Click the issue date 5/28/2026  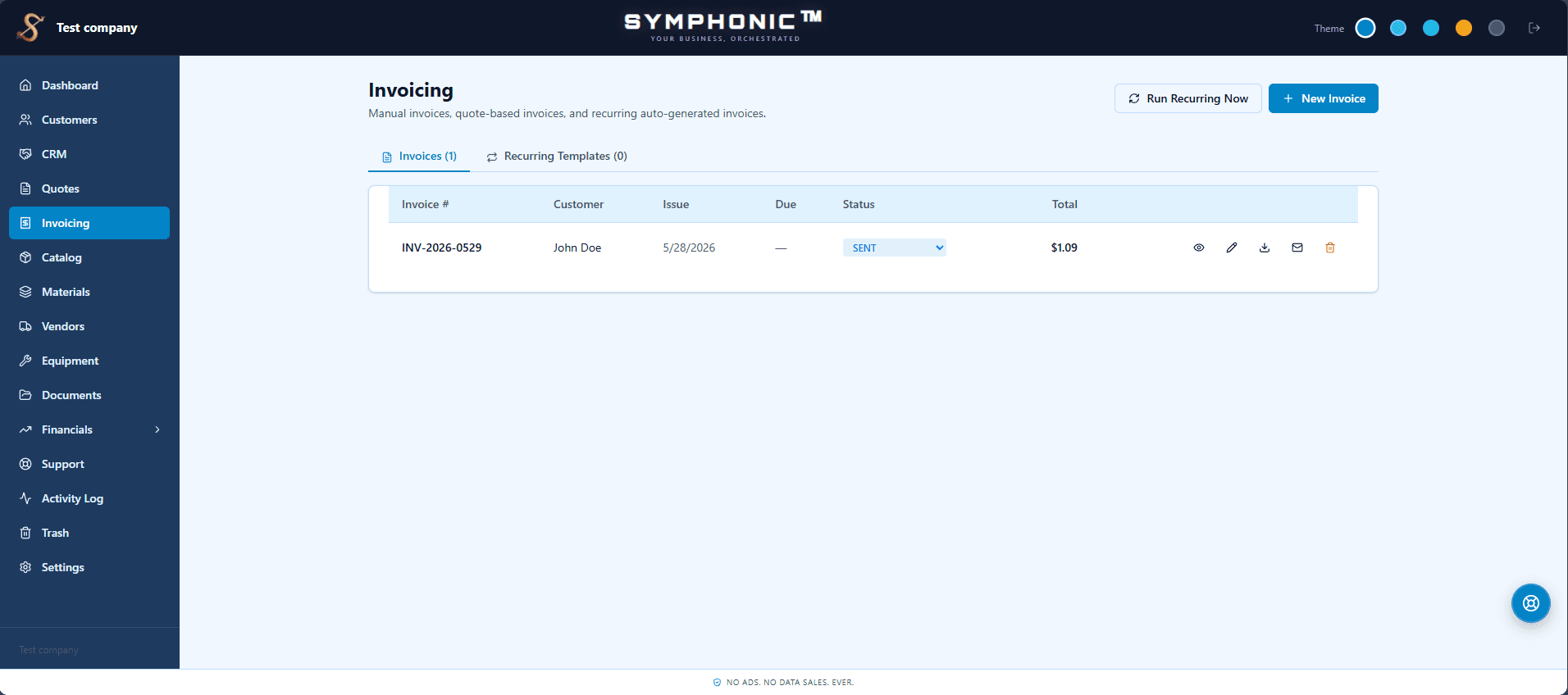[689, 248]
